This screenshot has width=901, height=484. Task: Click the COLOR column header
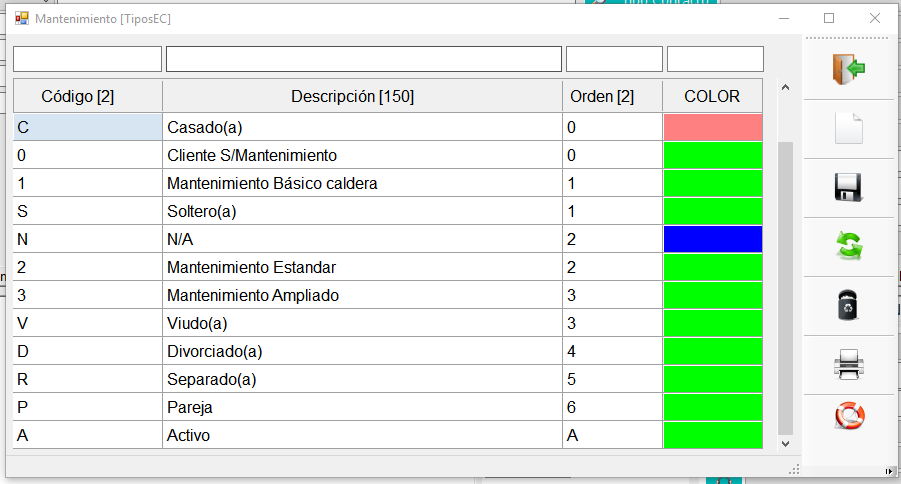pos(713,97)
